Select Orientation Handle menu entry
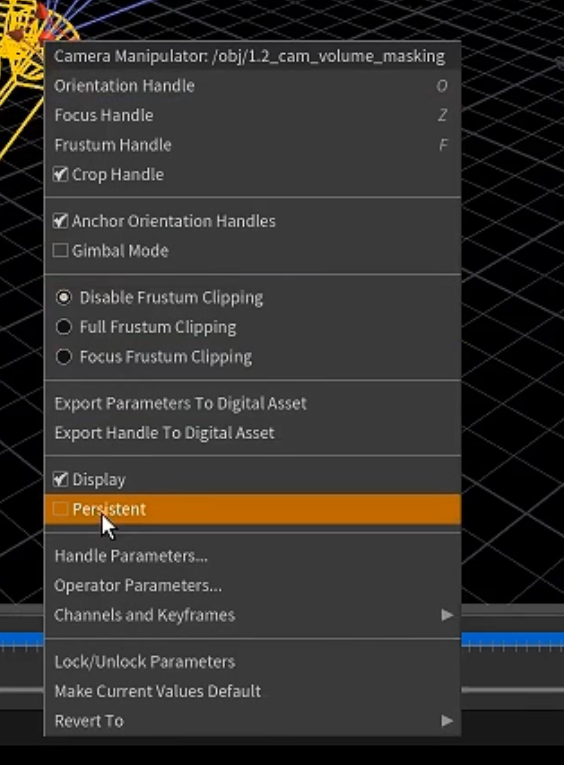Screen dimensions: 564x765 pyautogui.click(x=253, y=86)
